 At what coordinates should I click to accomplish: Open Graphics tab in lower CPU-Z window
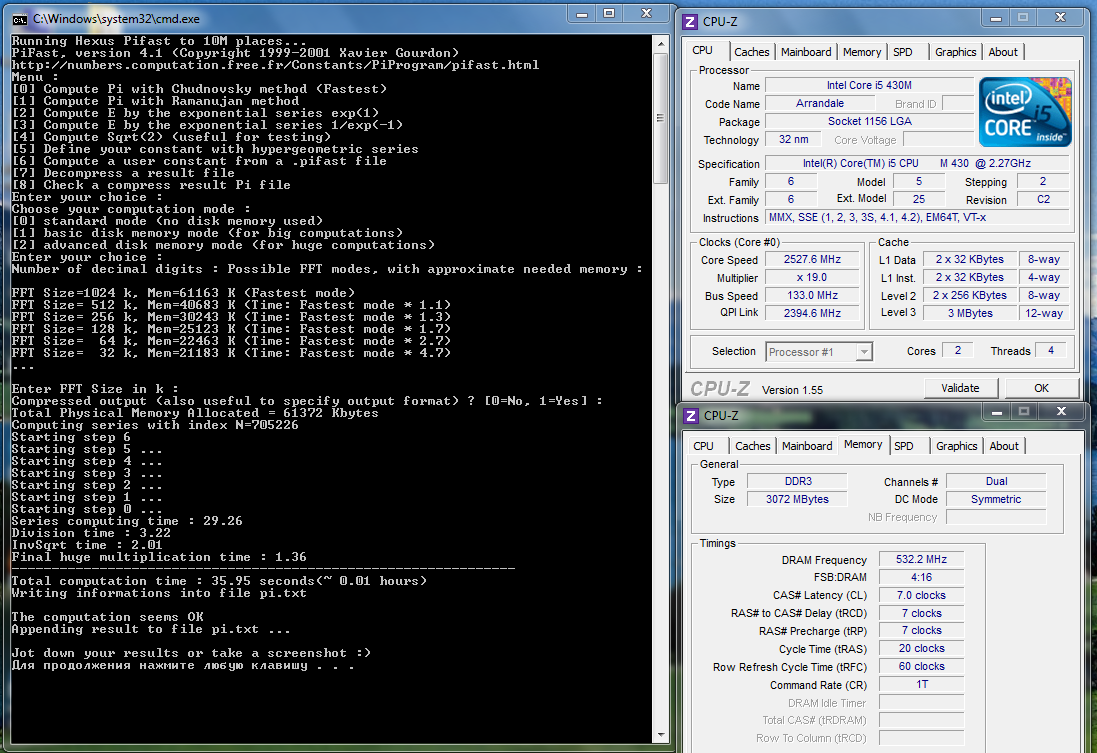[956, 446]
